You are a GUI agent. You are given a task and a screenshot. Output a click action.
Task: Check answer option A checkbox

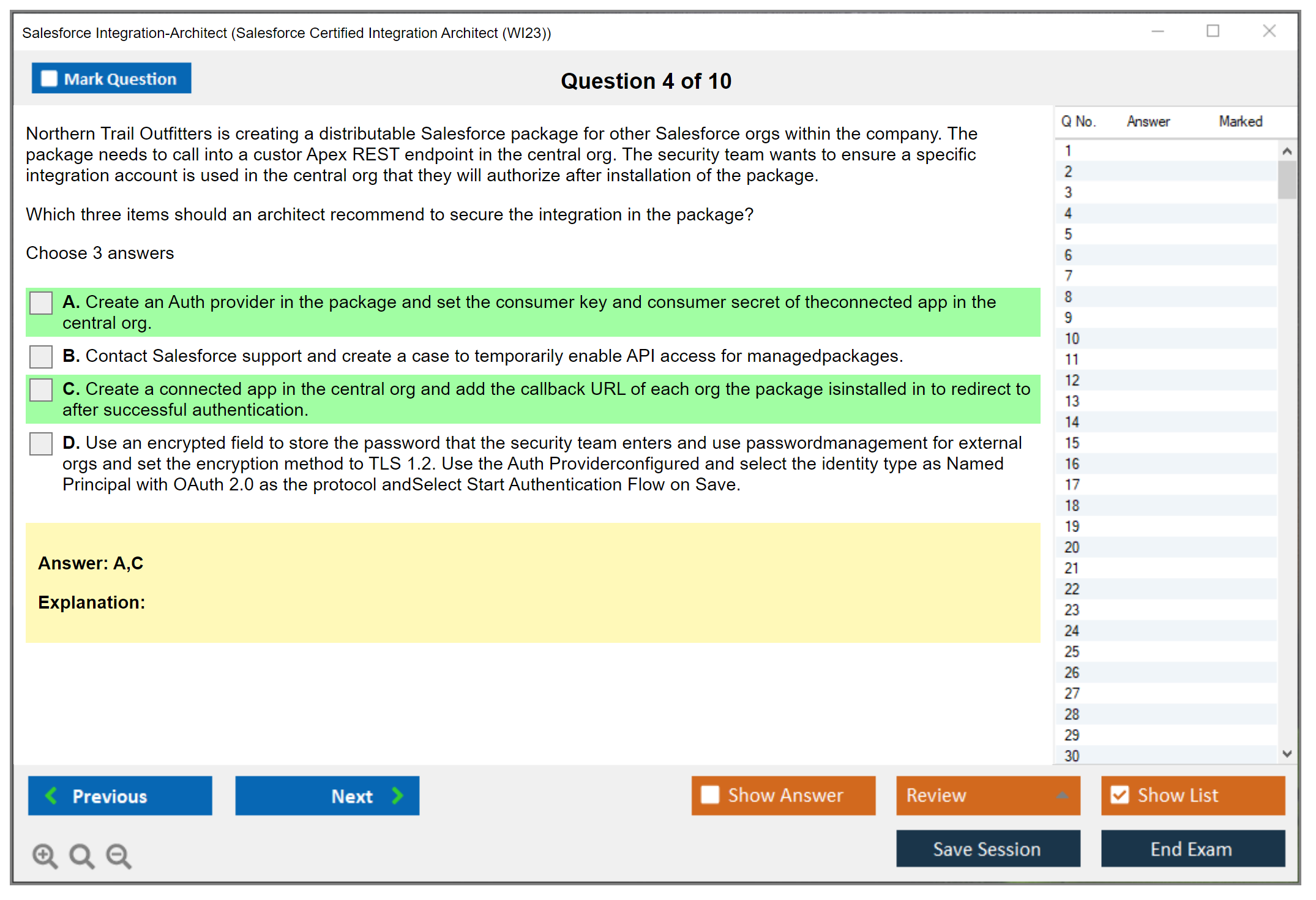(41, 302)
